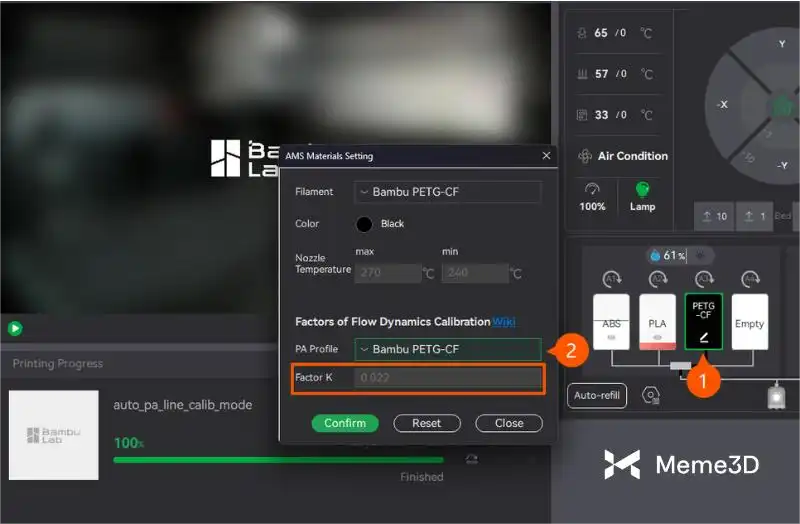Open the Wiki link for Flow Dynamics
The height and width of the screenshot is (524, 800).
point(504,321)
